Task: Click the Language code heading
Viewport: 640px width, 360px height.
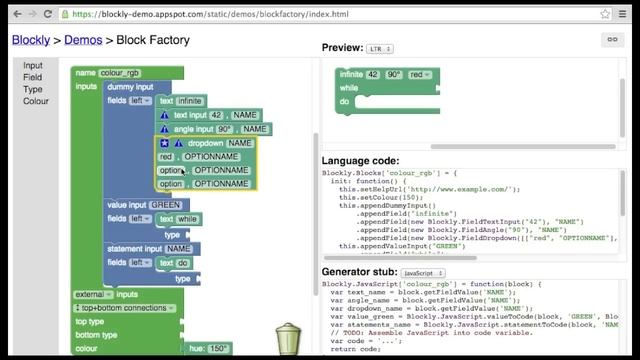Action: [x=360, y=161]
